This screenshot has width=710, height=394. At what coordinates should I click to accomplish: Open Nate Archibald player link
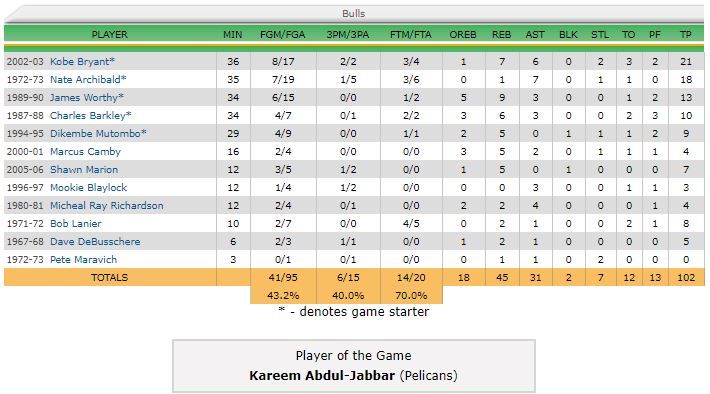tap(86, 80)
